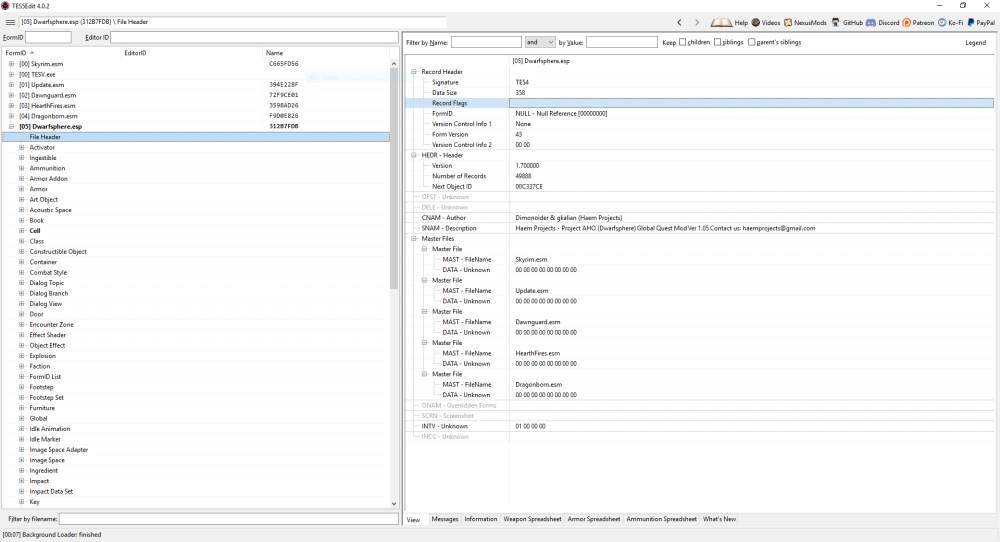Expand the Armor Addon group
This screenshot has height=542, width=1000.
click(22, 179)
